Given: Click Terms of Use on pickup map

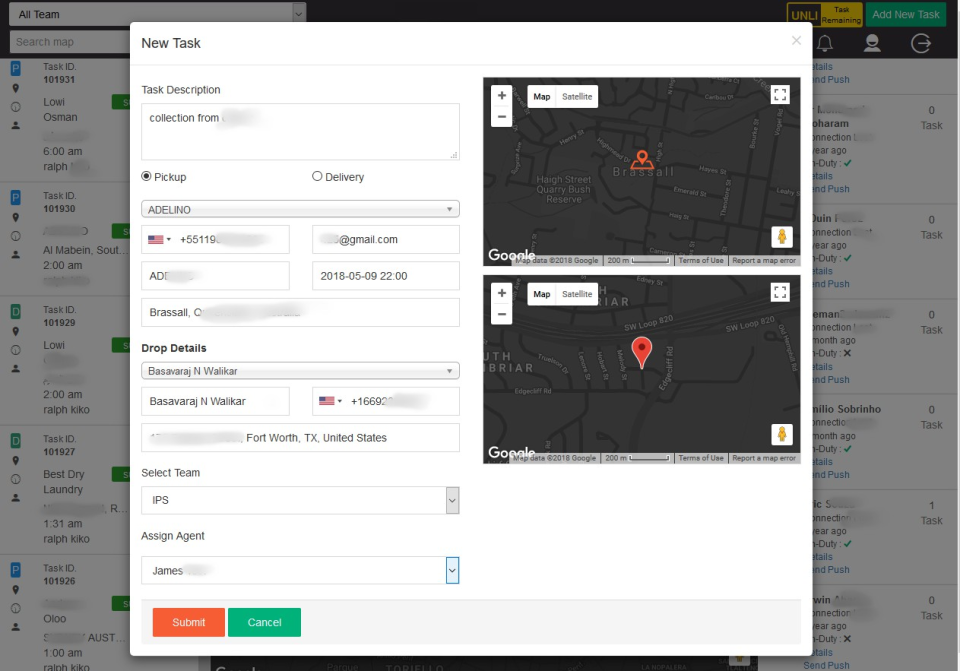Looking at the screenshot, I should coord(700,260).
